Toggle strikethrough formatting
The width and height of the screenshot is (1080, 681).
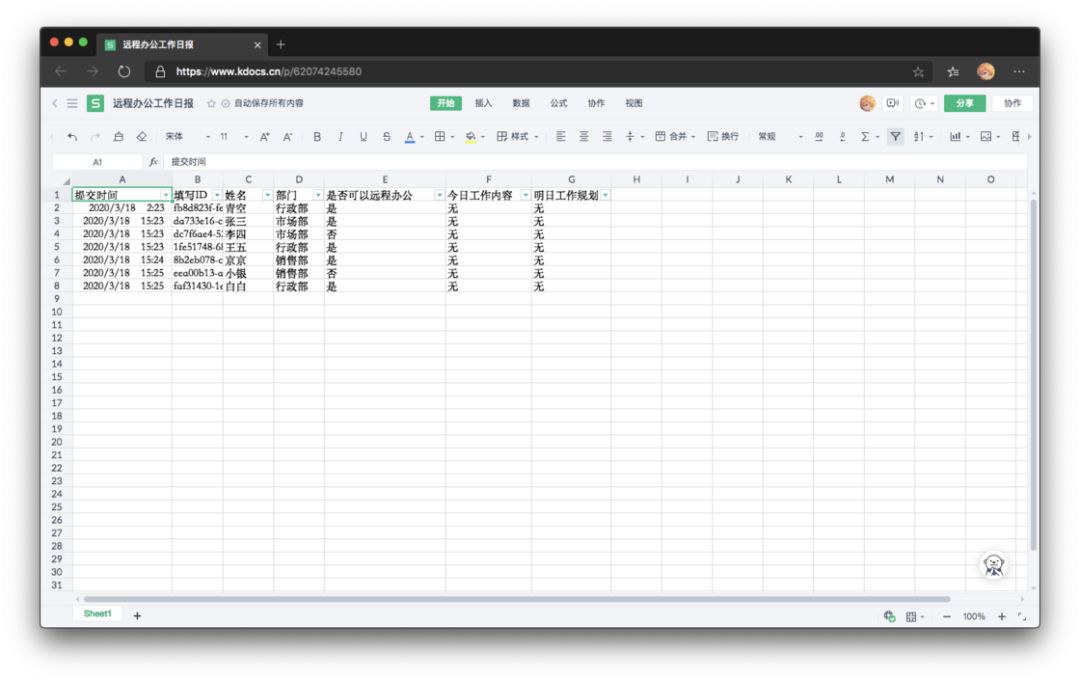[386, 137]
